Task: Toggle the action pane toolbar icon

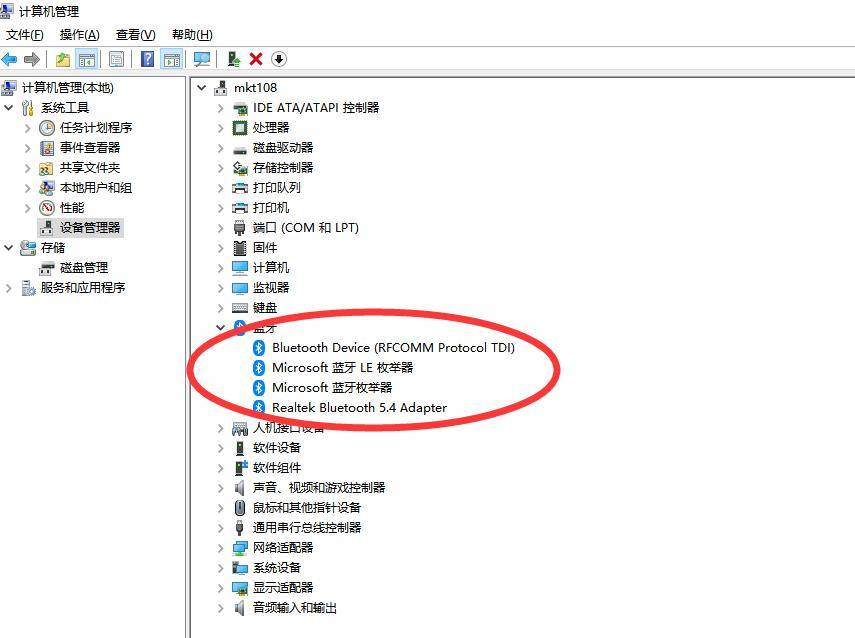Action: (x=172, y=59)
